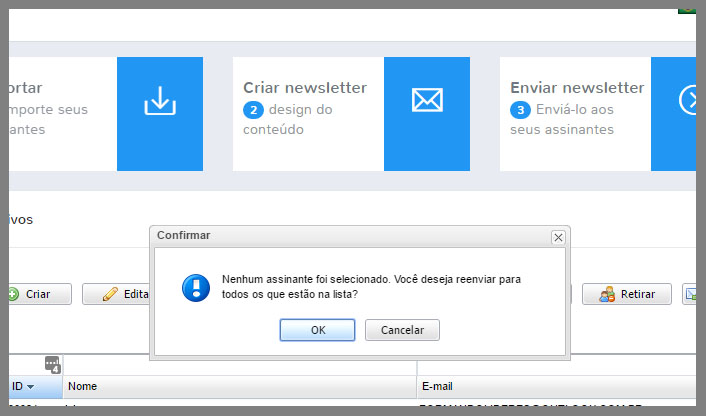
Task: Click the E-mail column header
Action: click(557, 386)
